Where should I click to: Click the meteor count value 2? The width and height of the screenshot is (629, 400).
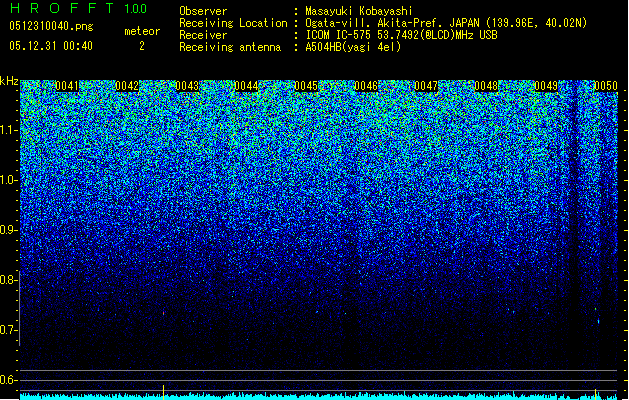point(142,46)
